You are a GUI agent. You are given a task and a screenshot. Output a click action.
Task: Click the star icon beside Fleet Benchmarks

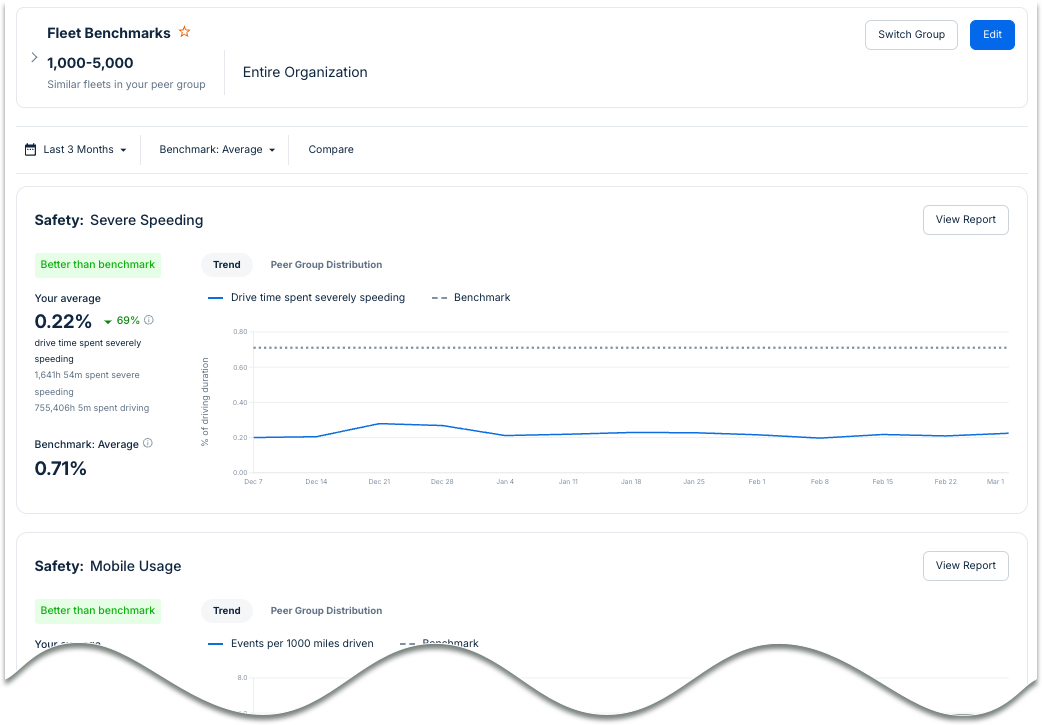coord(184,32)
